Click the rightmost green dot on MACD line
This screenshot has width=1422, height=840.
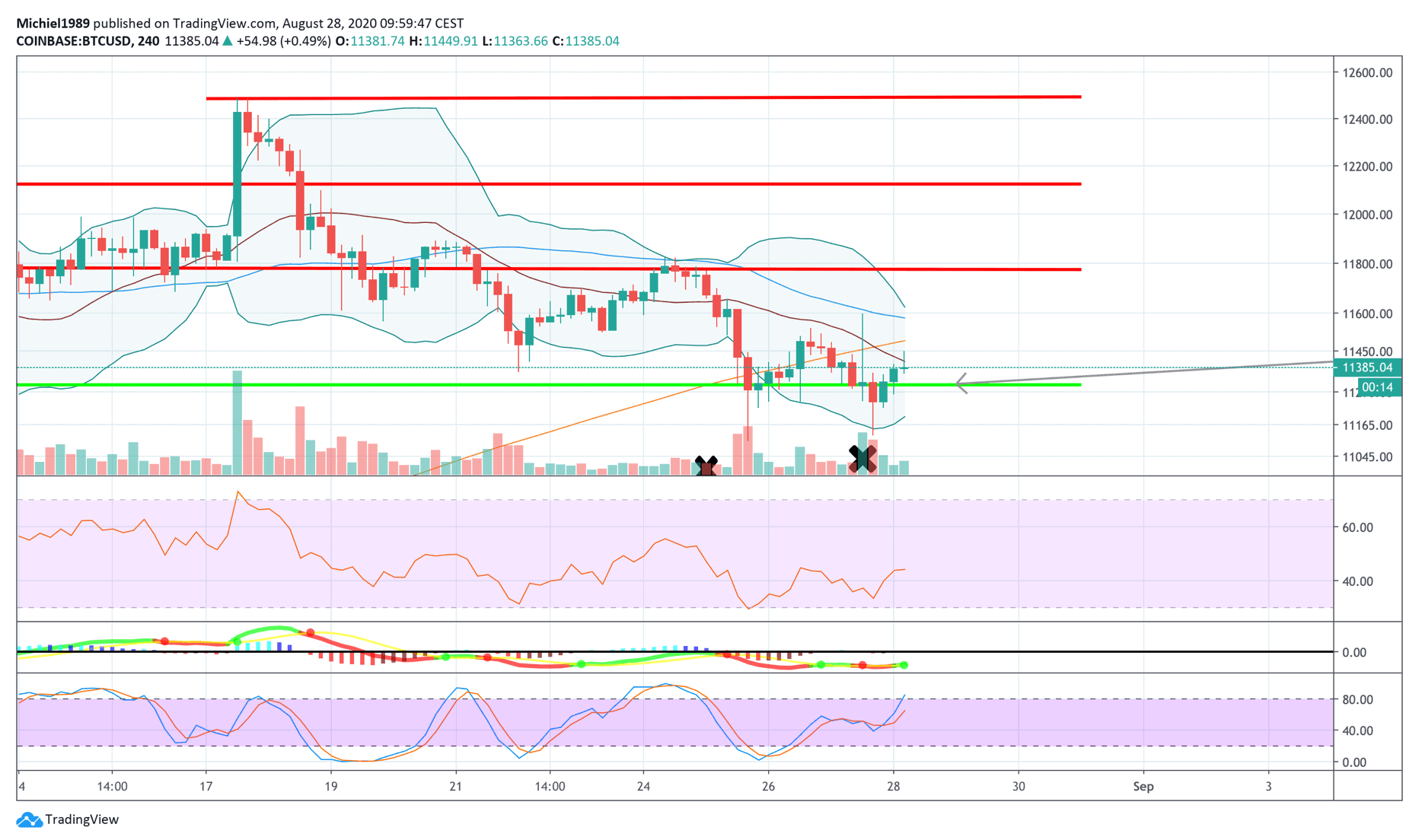point(904,665)
